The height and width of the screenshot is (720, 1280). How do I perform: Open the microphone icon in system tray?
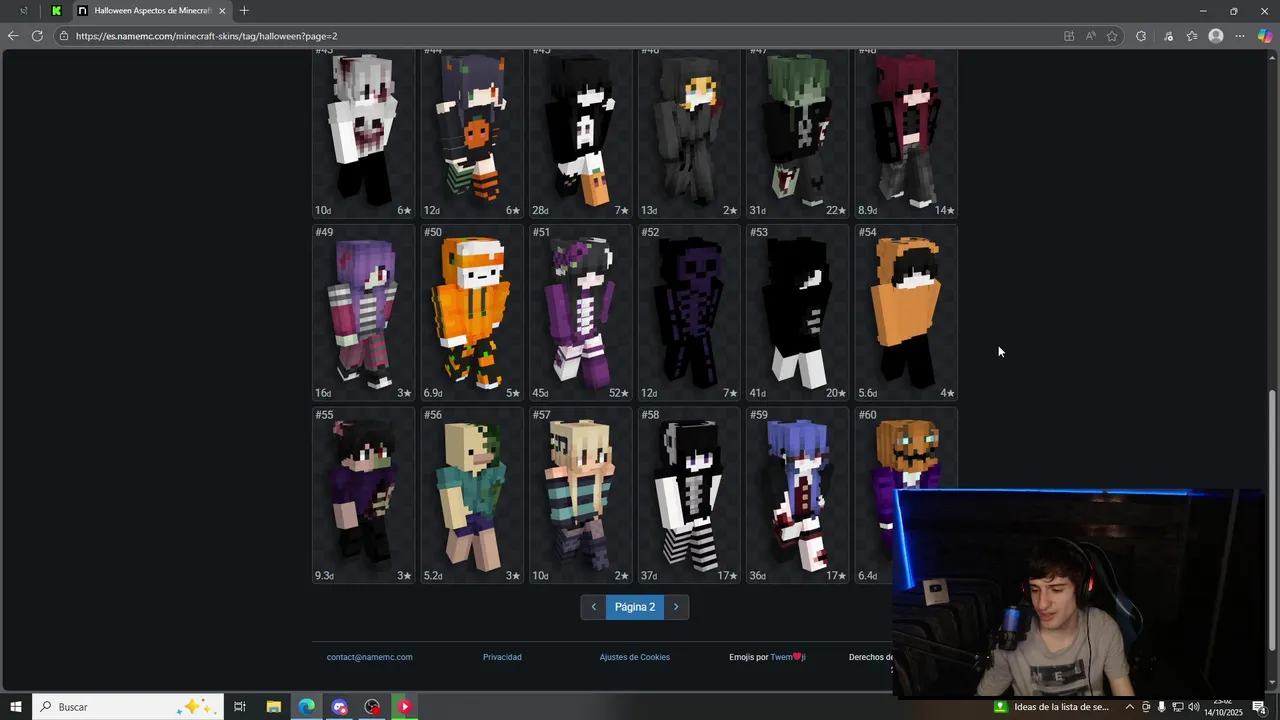pyautogui.click(x=1161, y=707)
